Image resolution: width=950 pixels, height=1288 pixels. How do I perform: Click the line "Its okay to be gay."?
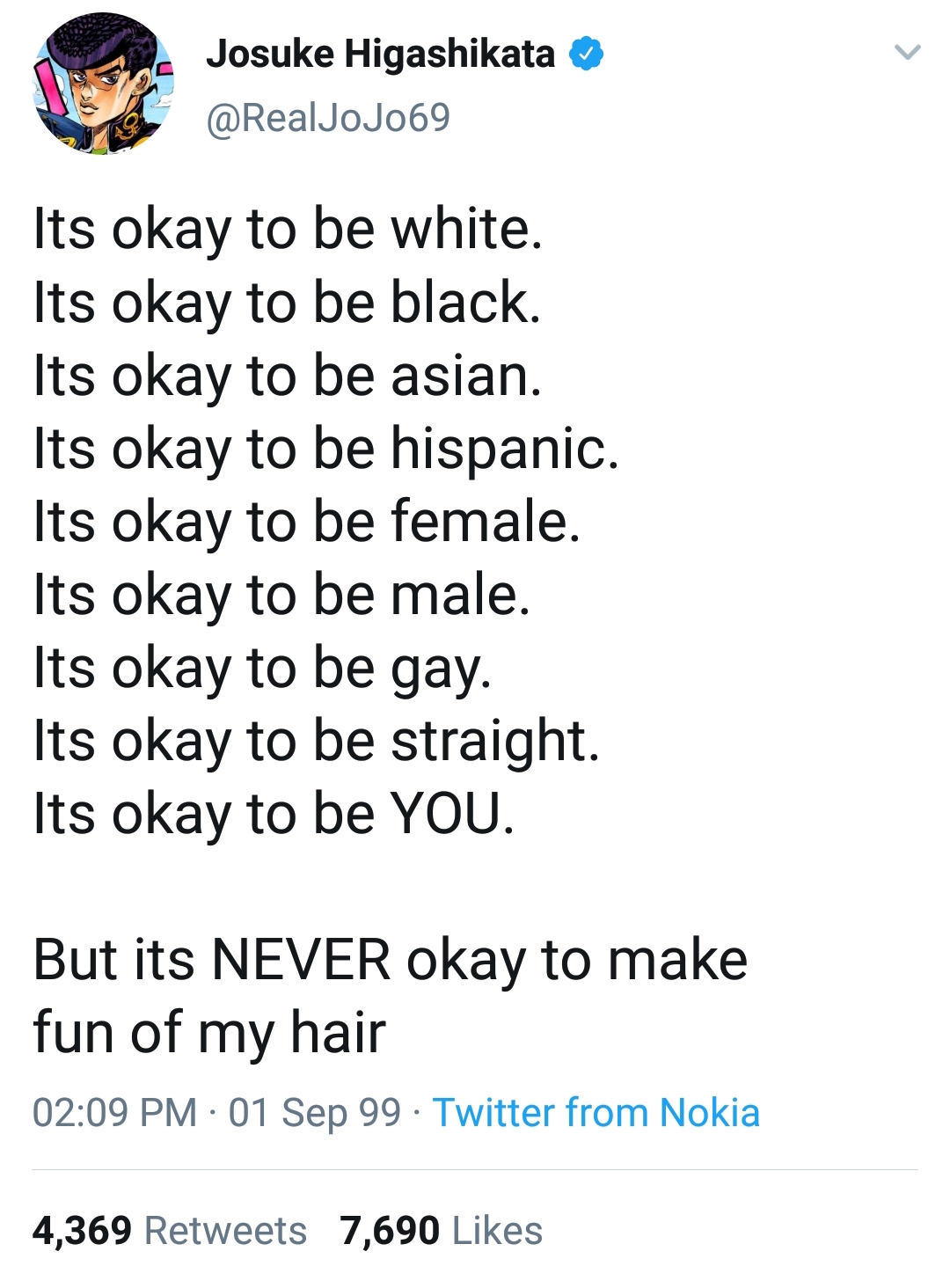point(262,668)
